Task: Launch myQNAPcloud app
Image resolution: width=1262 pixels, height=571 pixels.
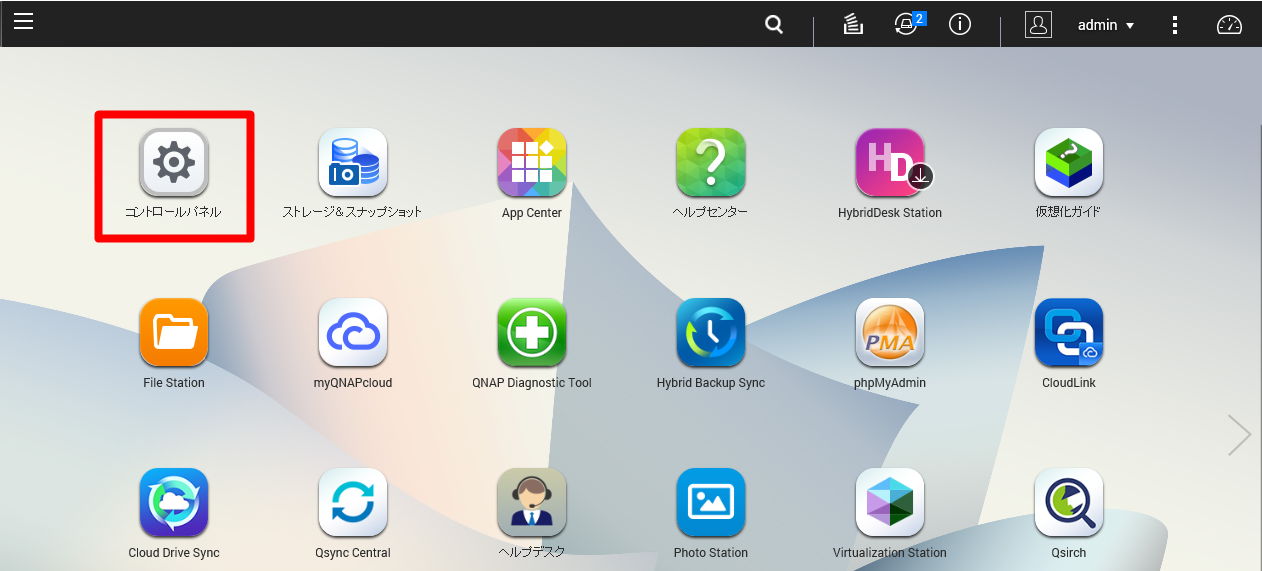Action: click(353, 332)
